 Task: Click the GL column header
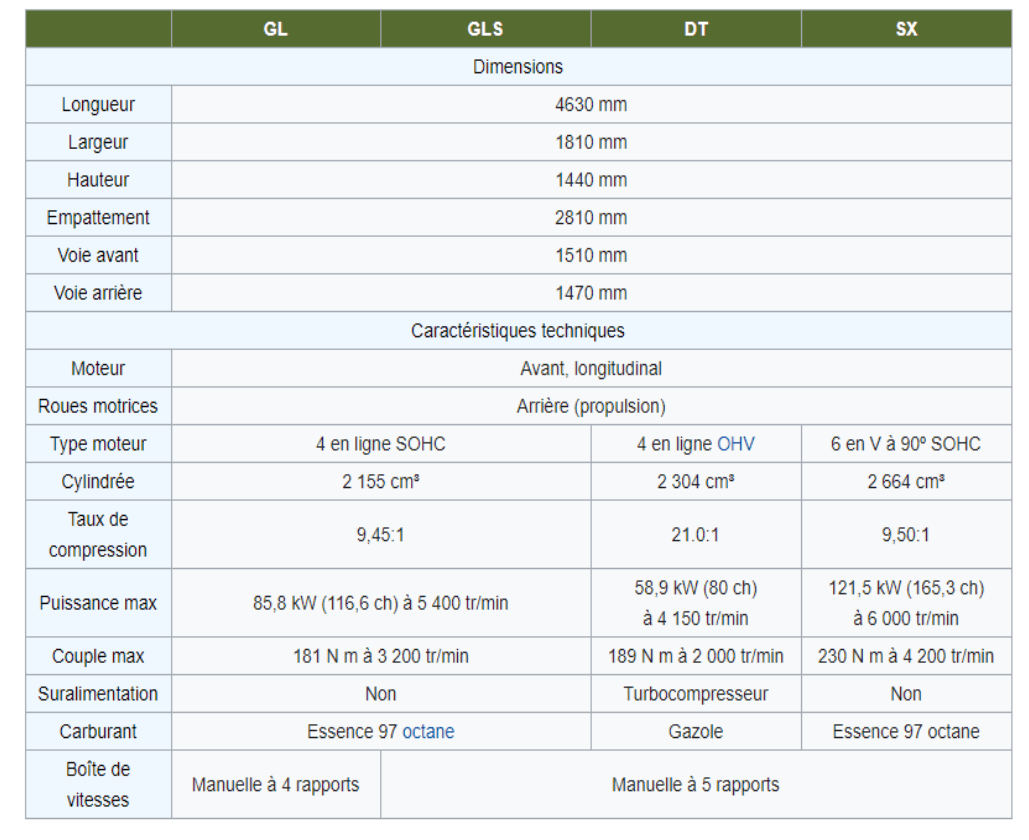coord(275,29)
